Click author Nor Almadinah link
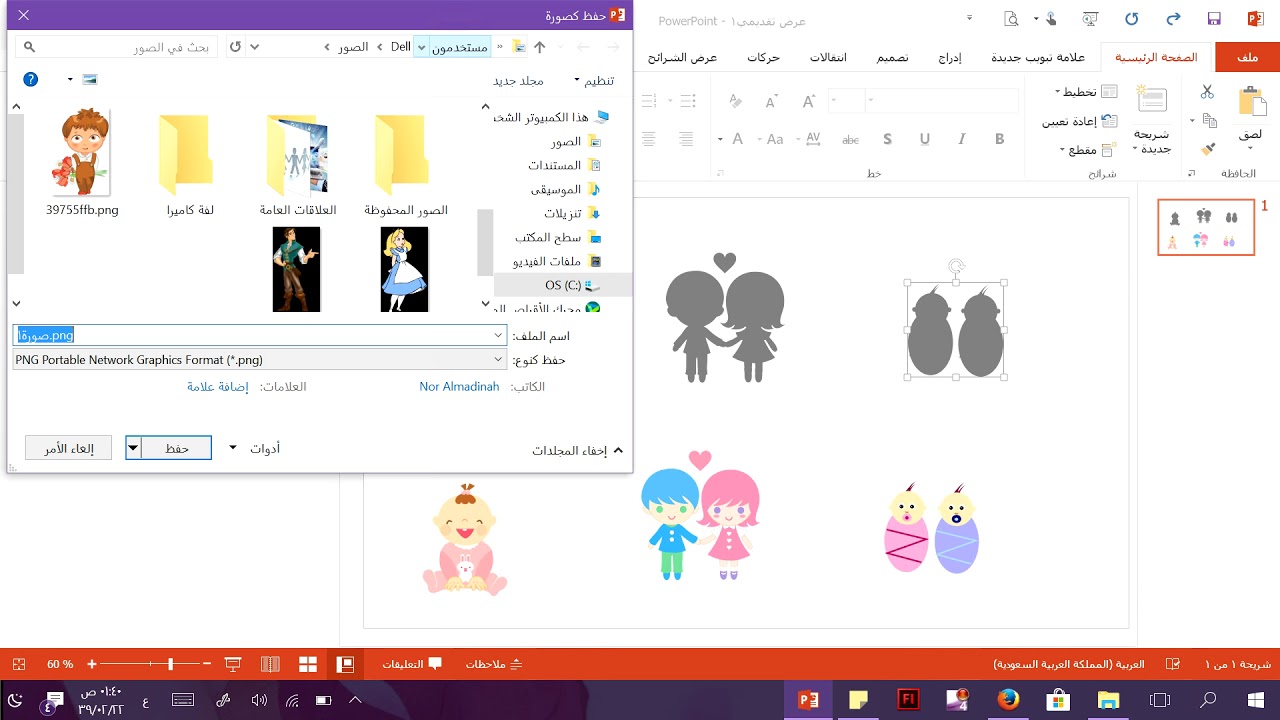 (x=459, y=386)
